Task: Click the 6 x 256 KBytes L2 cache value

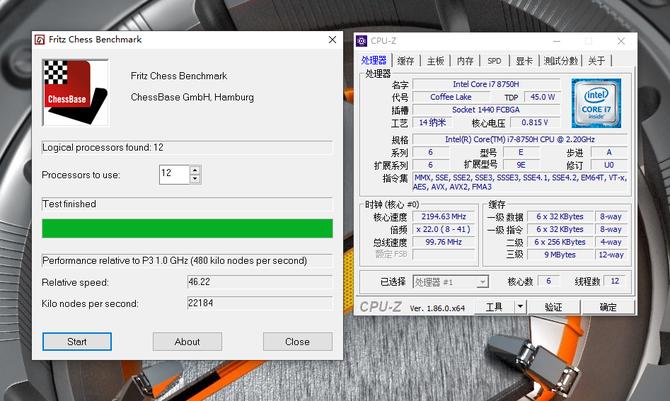Action: click(560, 242)
